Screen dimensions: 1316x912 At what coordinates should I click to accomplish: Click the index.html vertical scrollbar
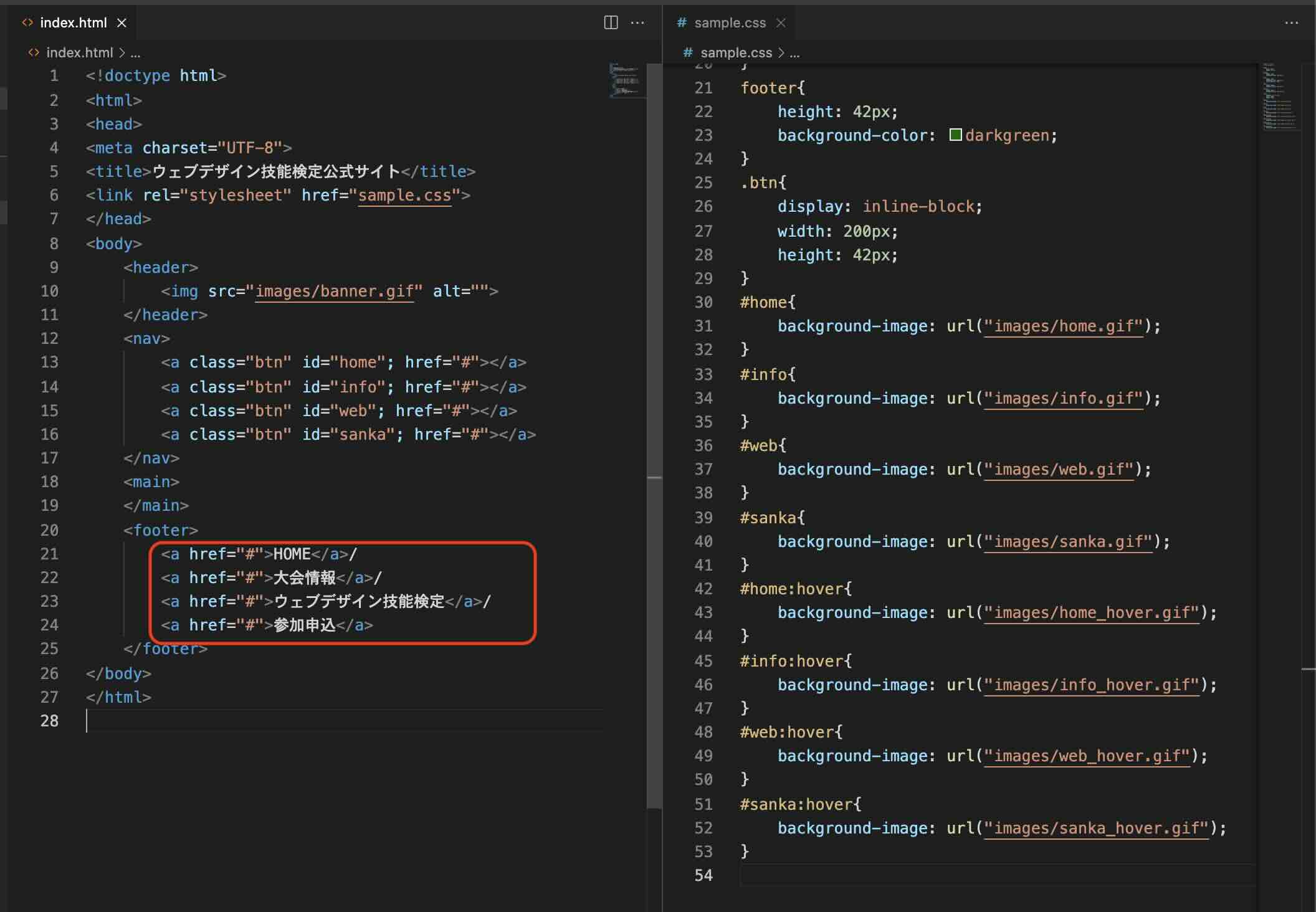click(654, 436)
